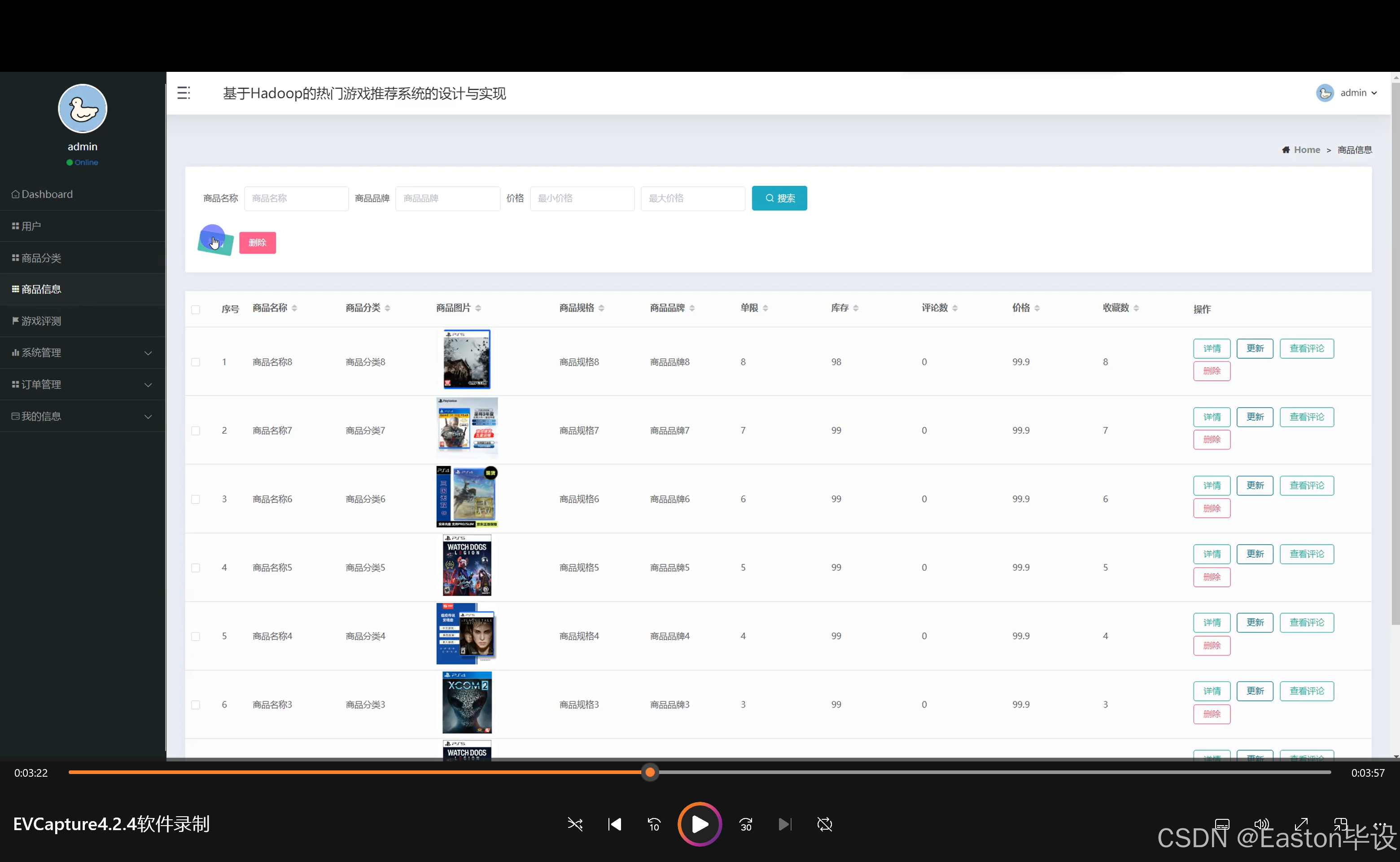Open the subtitles captions option
The height and width of the screenshot is (862, 1400).
click(x=1222, y=824)
